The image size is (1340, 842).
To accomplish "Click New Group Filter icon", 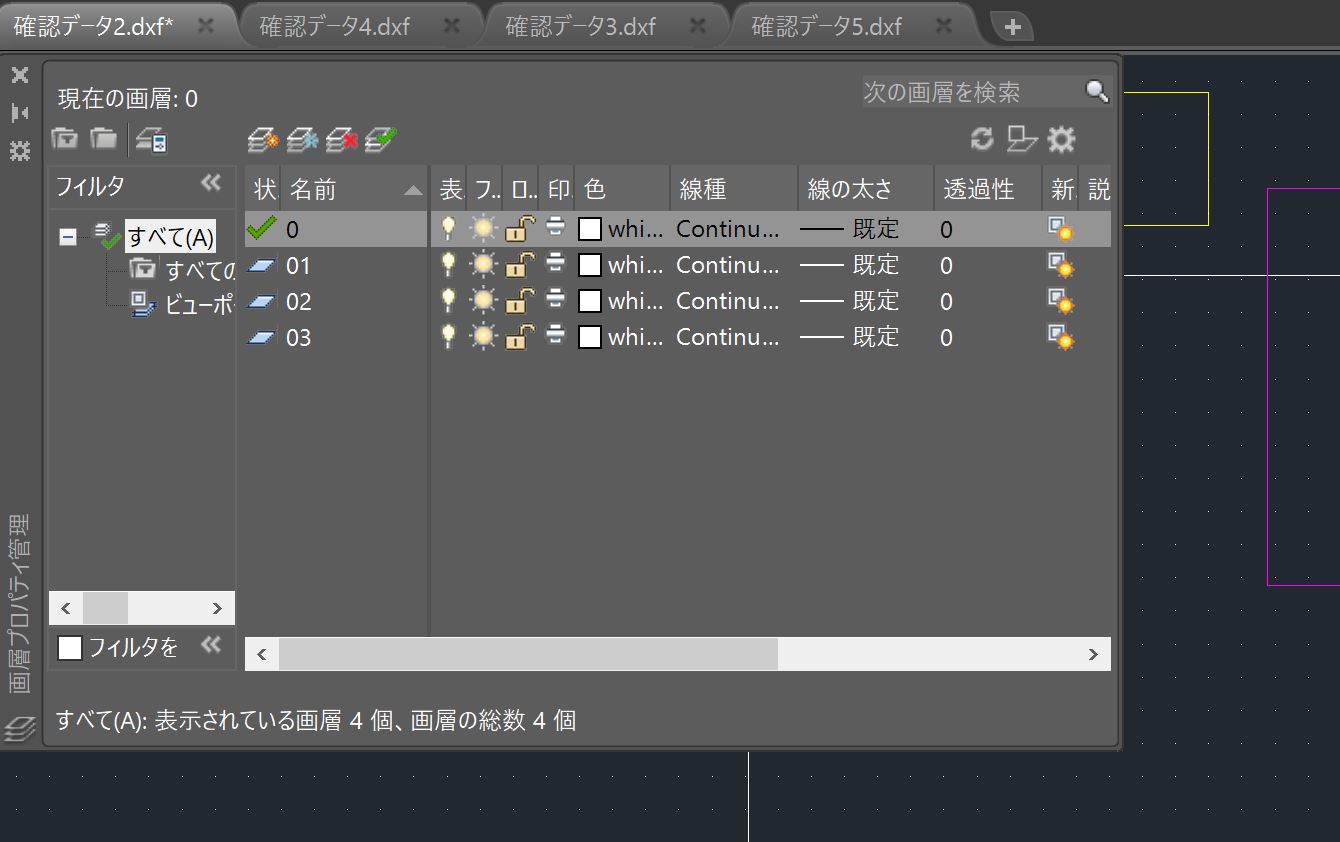I will point(103,139).
